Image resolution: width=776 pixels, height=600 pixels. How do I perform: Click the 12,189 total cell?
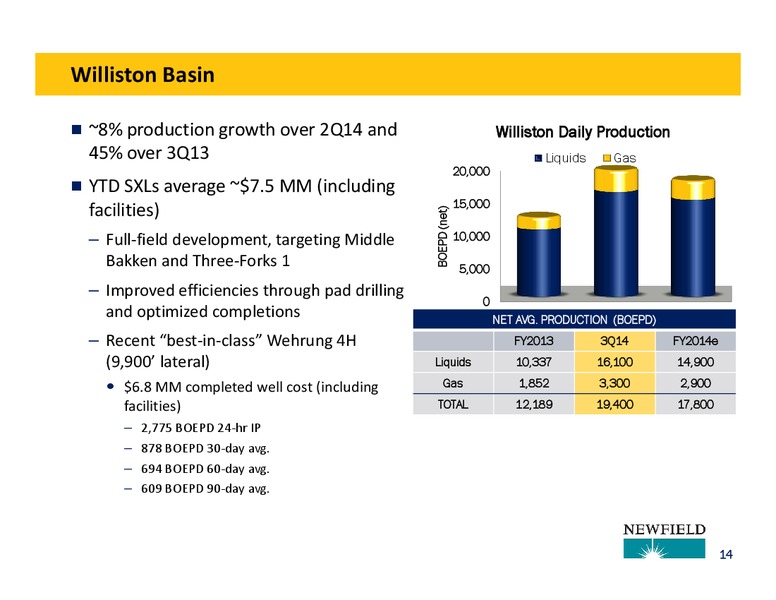(x=534, y=404)
